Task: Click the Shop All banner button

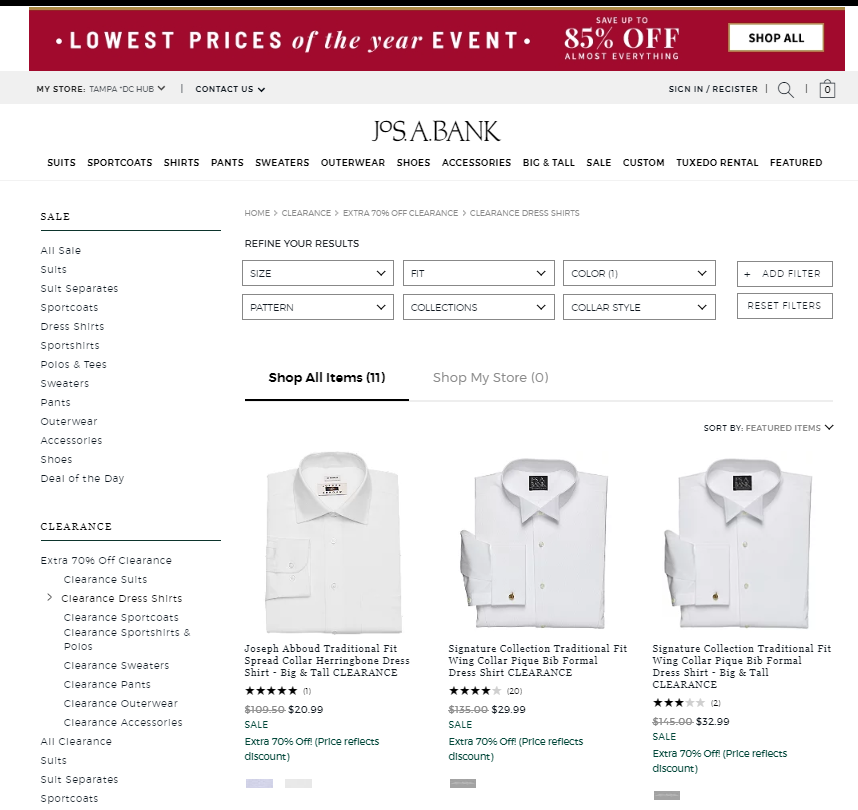Action: (775, 38)
